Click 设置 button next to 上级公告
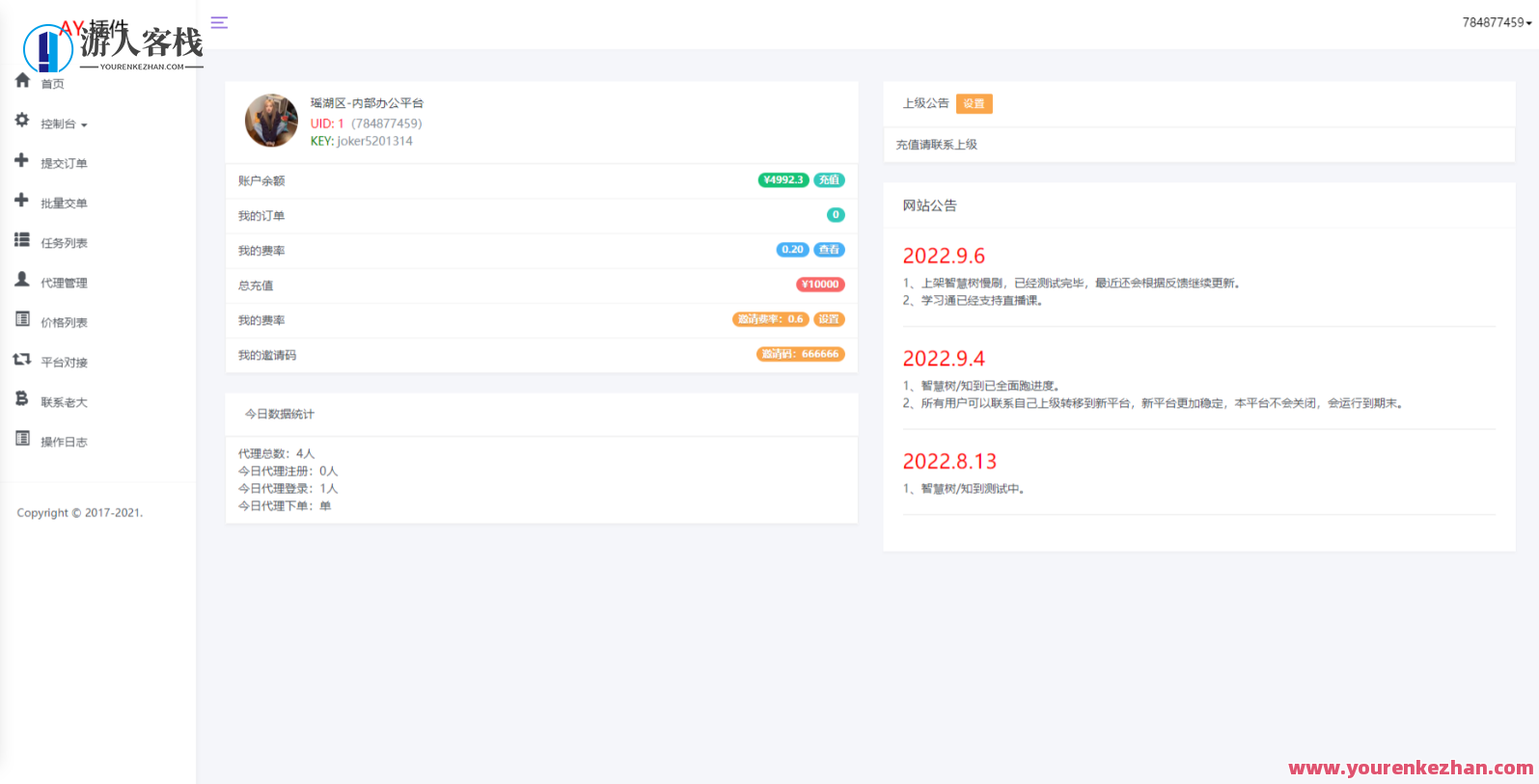The height and width of the screenshot is (784, 1539). 974,104
